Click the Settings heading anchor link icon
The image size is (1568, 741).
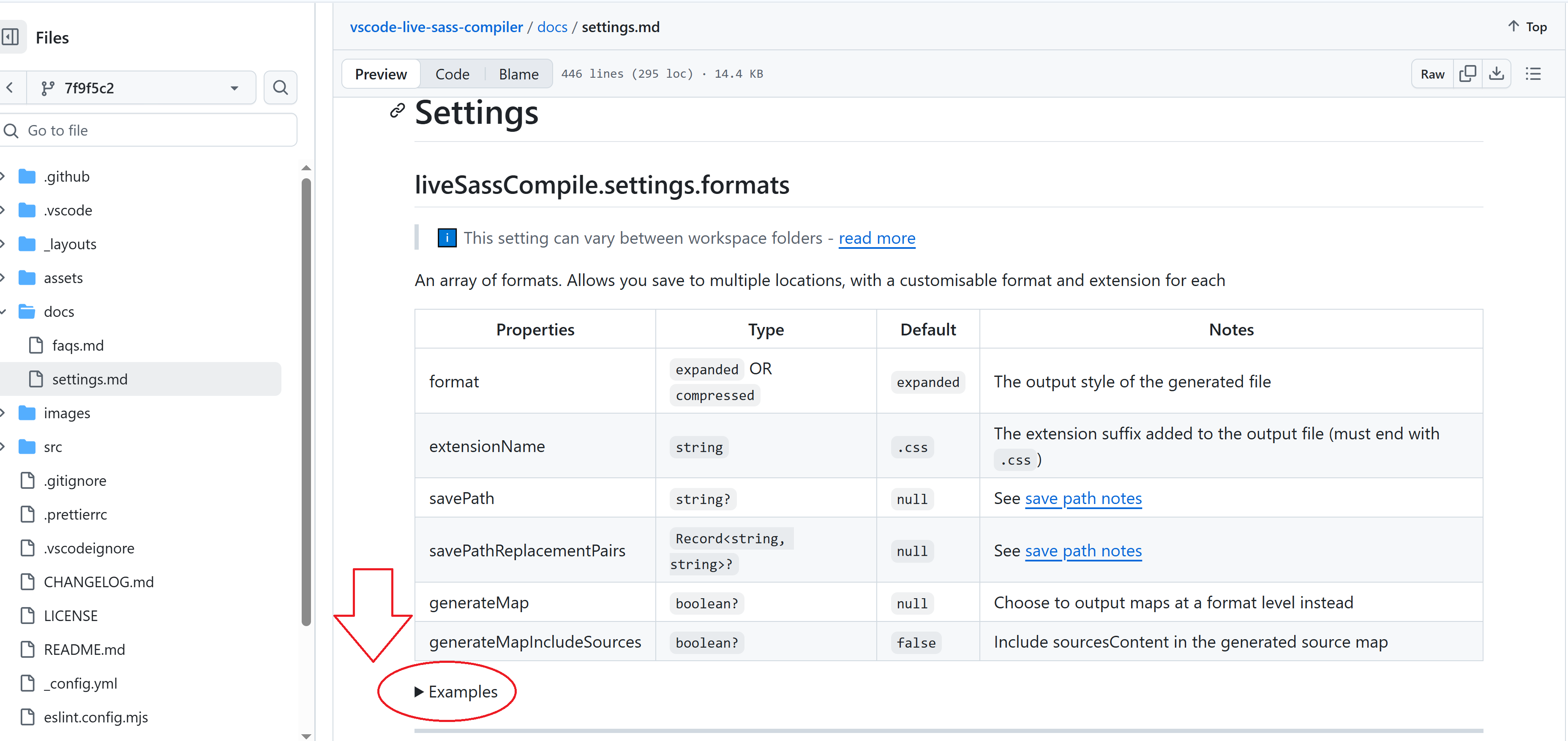coord(398,111)
